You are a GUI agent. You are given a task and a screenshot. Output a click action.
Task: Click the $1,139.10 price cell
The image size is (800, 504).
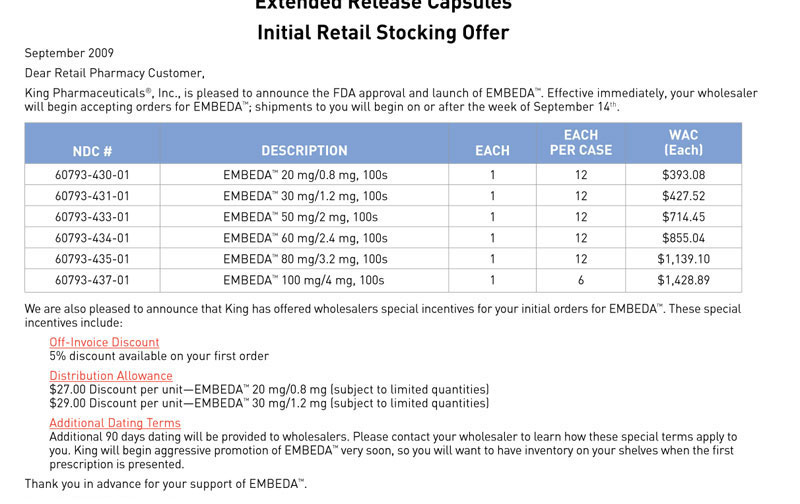tap(683, 259)
